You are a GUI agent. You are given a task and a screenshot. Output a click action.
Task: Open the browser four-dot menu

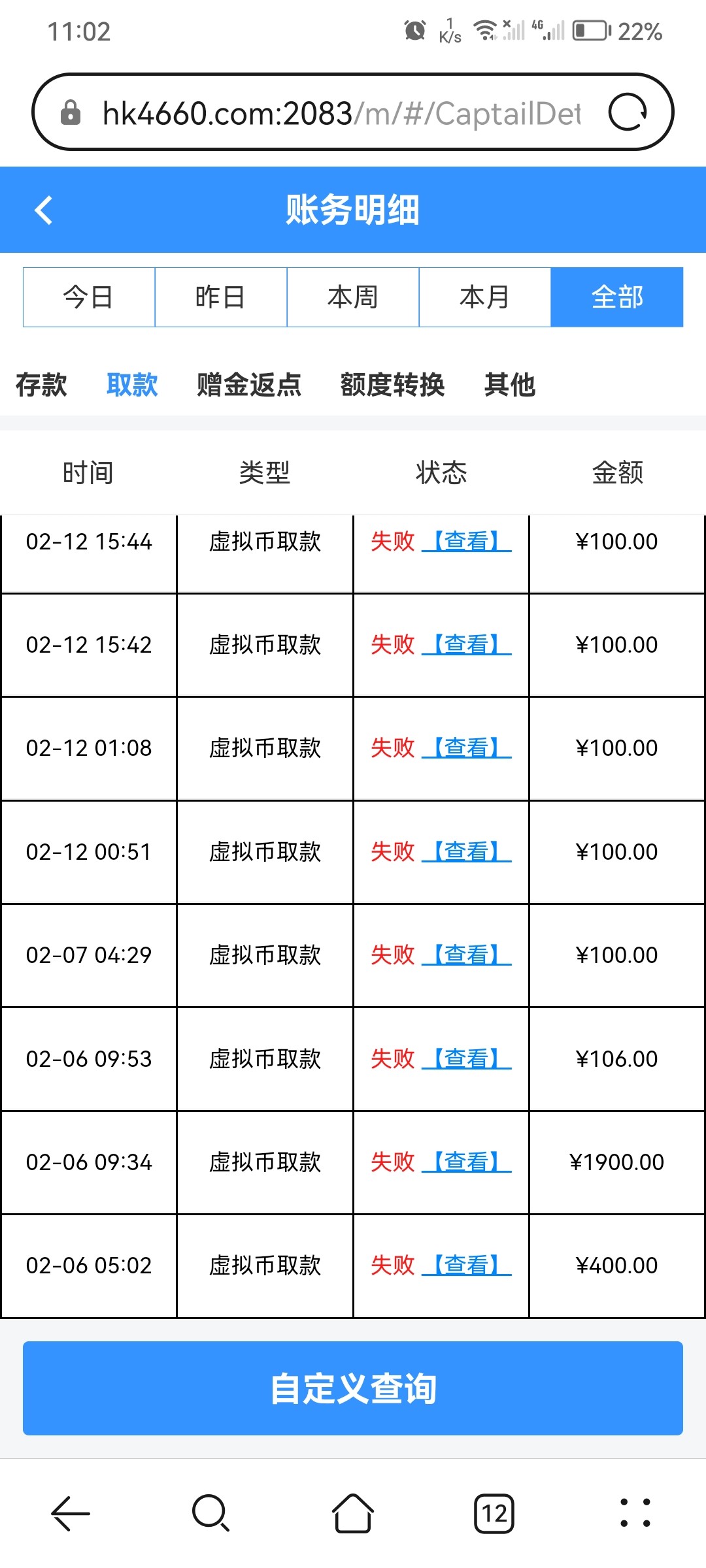(x=635, y=1513)
